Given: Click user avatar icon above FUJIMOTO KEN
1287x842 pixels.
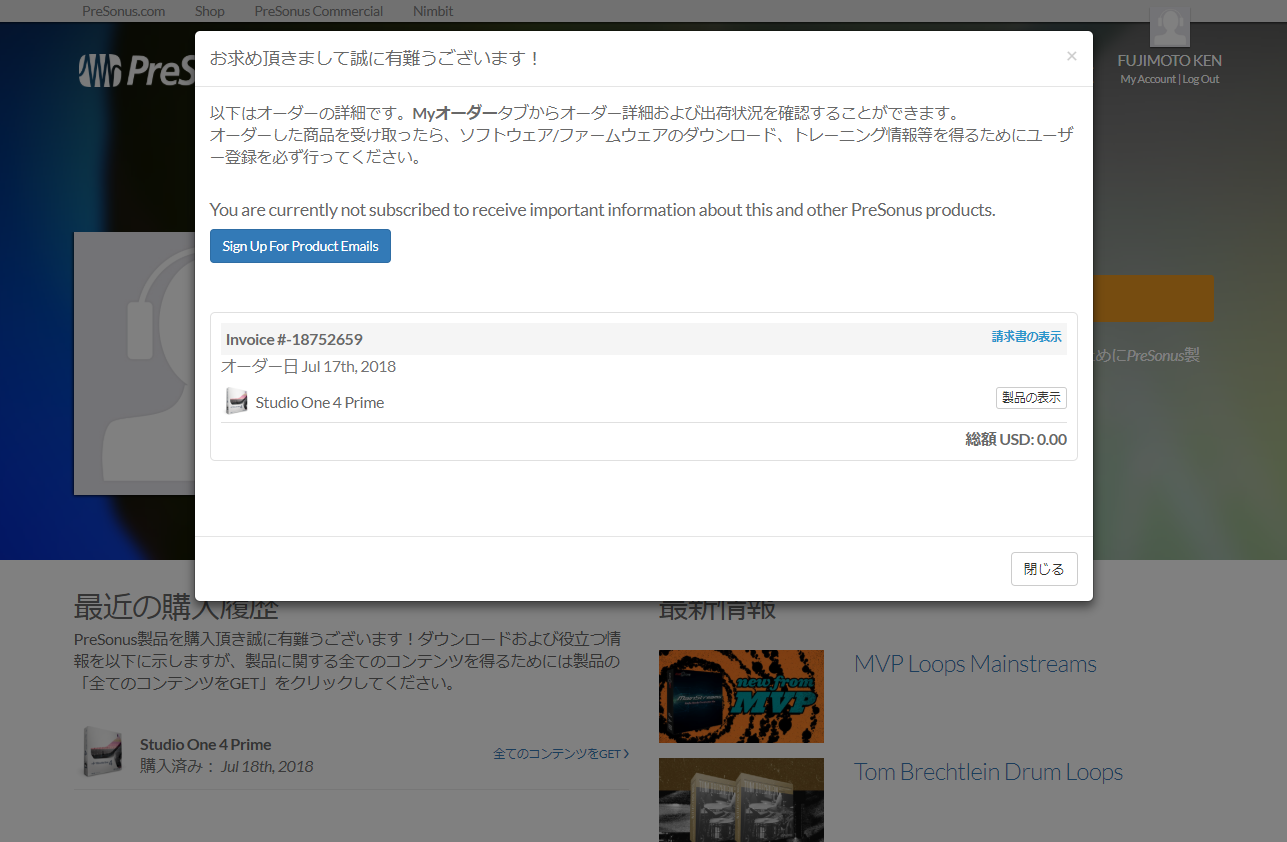Looking at the screenshot, I should point(1170,28).
